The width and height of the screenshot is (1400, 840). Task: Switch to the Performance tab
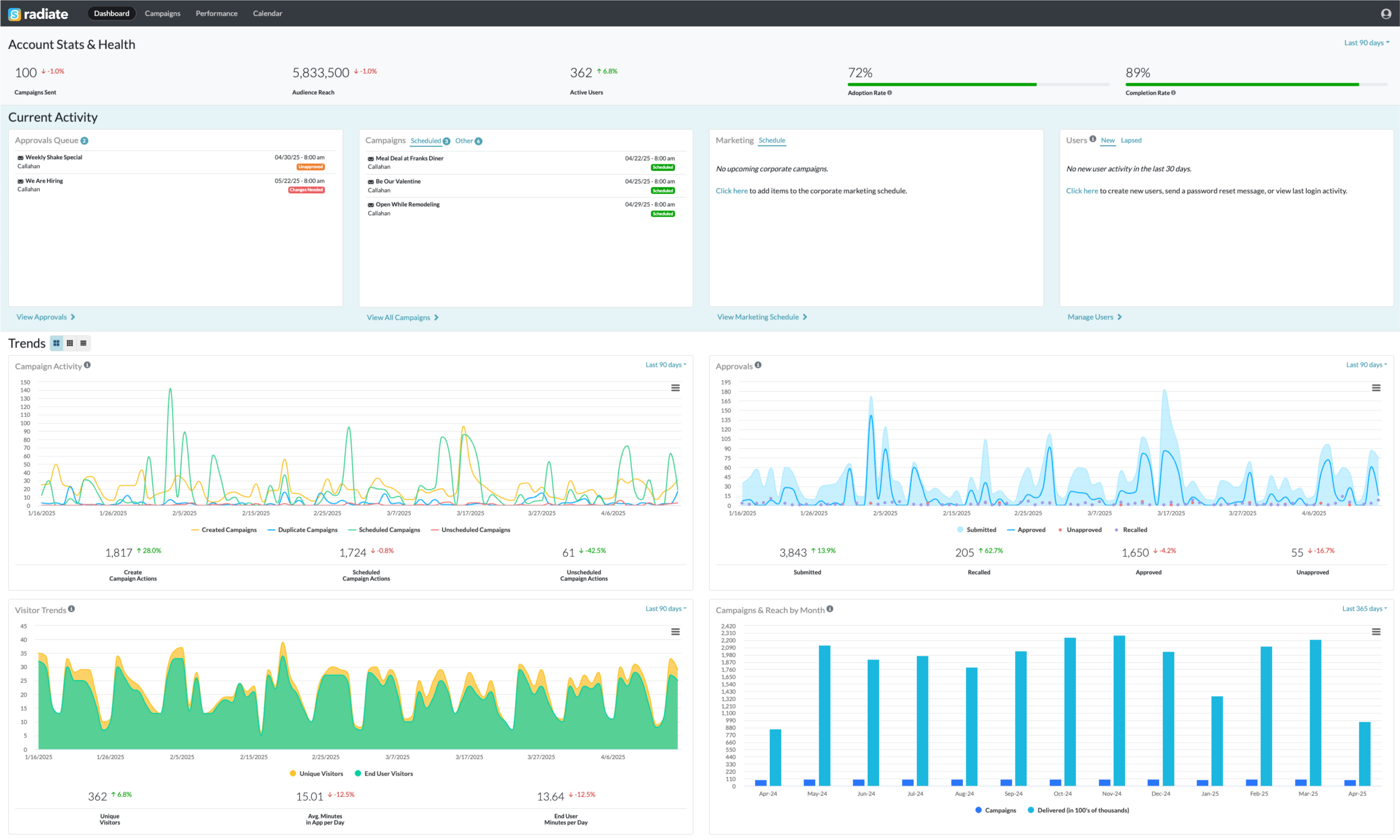[216, 13]
